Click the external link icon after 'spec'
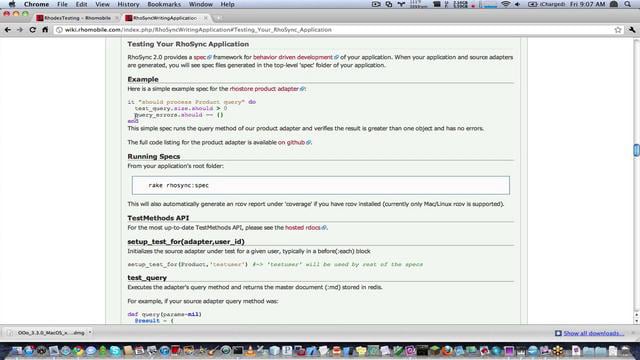This screenshot has width=640, height=360. tap(209, 58)
